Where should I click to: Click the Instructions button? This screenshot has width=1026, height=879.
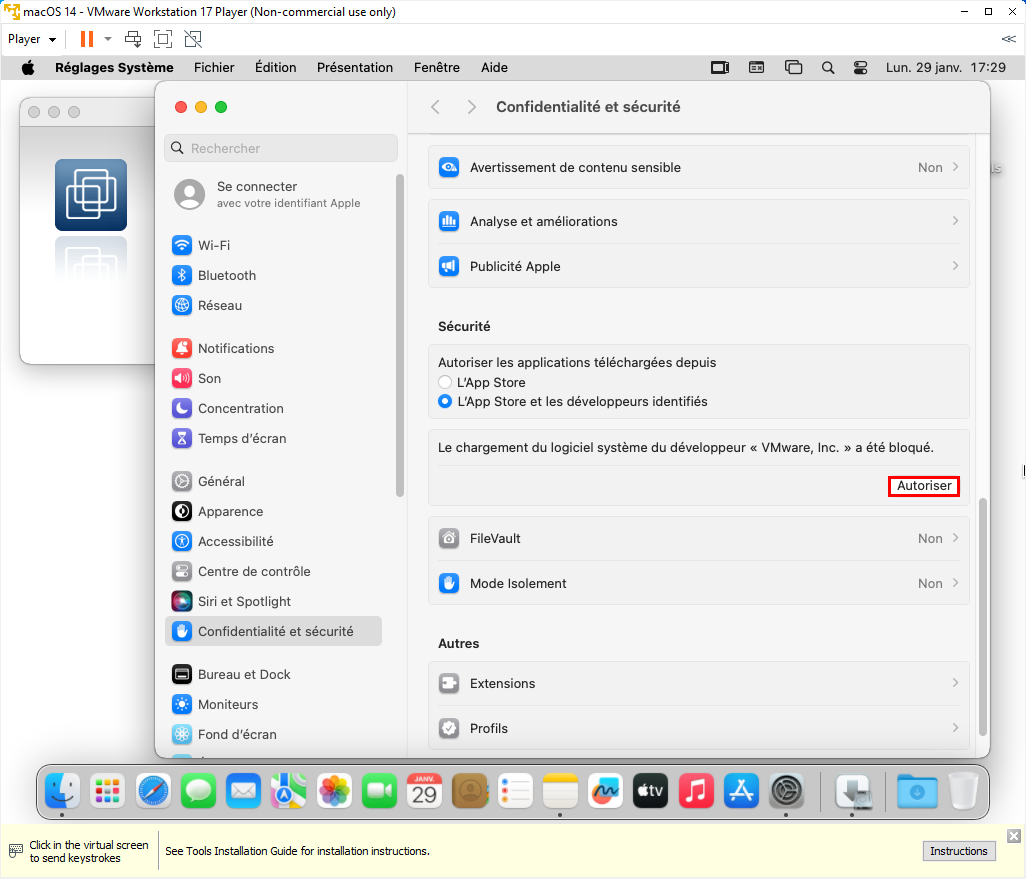coord(959,851)
